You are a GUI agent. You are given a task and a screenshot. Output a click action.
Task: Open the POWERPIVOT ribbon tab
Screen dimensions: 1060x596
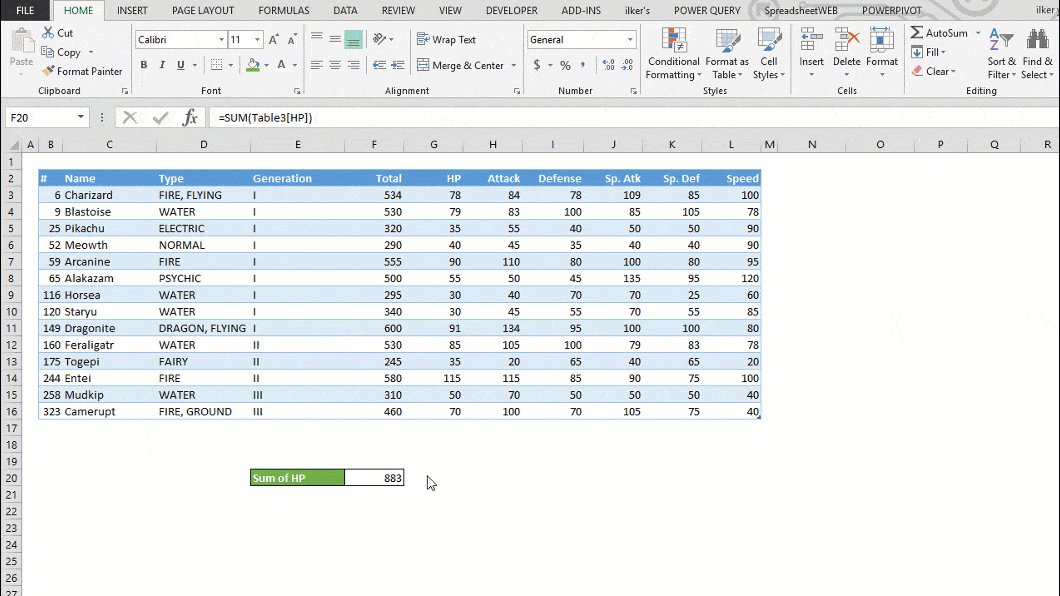pos(891,10)
